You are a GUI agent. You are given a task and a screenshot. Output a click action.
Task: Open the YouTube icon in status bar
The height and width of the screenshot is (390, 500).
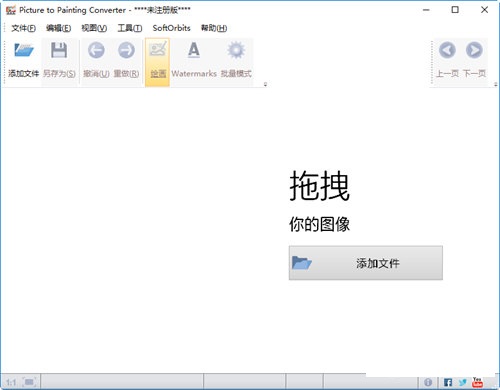pyautogui.click(x=477, y=382)
